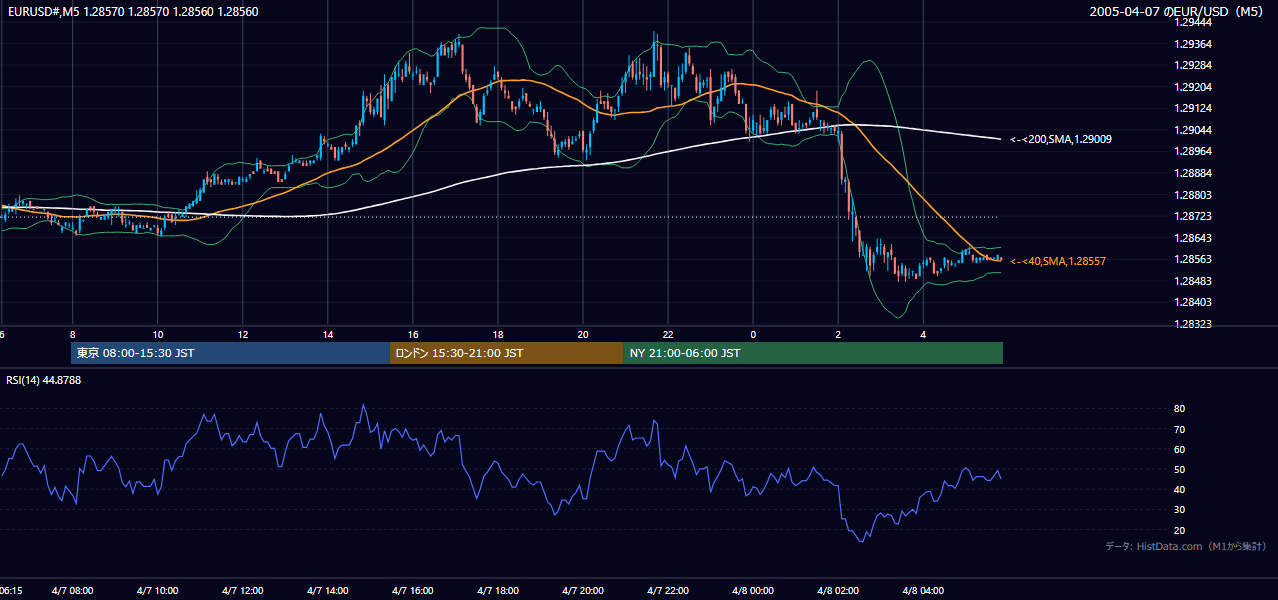
Task: Select the London 15:30-21:00 JST session bar
Action: 506,353
